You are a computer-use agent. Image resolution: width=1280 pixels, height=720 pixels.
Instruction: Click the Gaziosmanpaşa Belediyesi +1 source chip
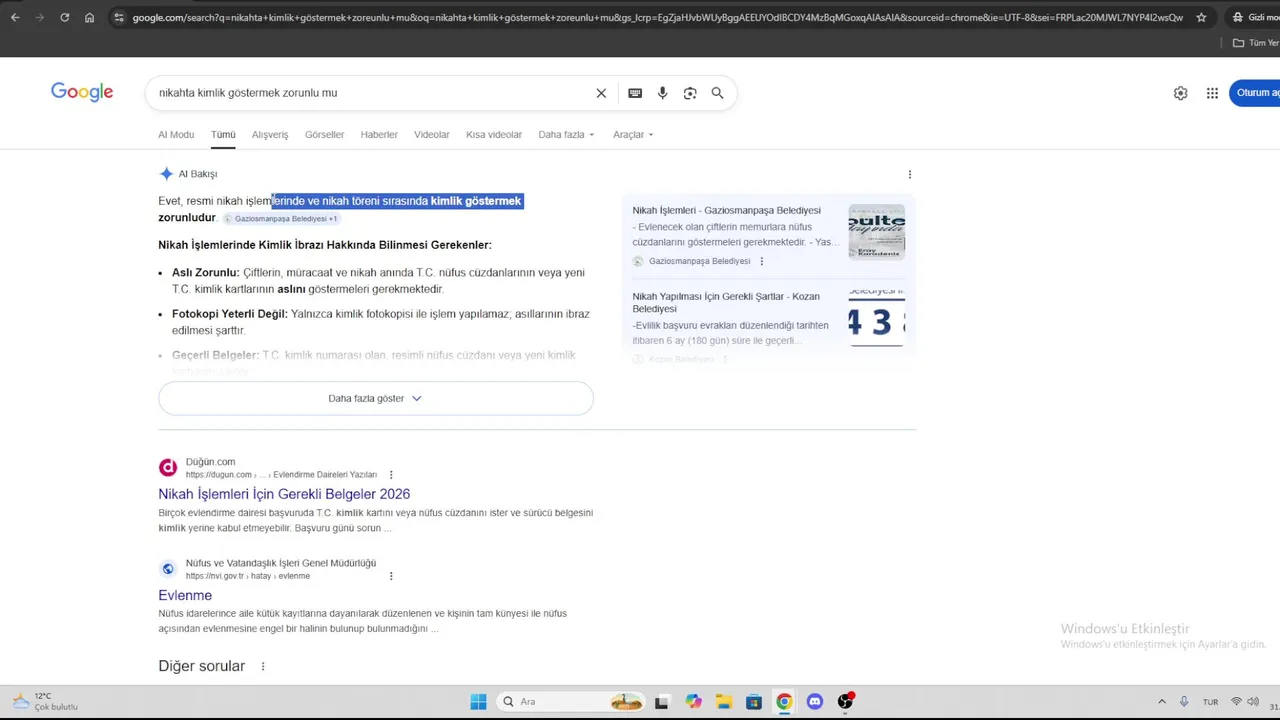281,218
